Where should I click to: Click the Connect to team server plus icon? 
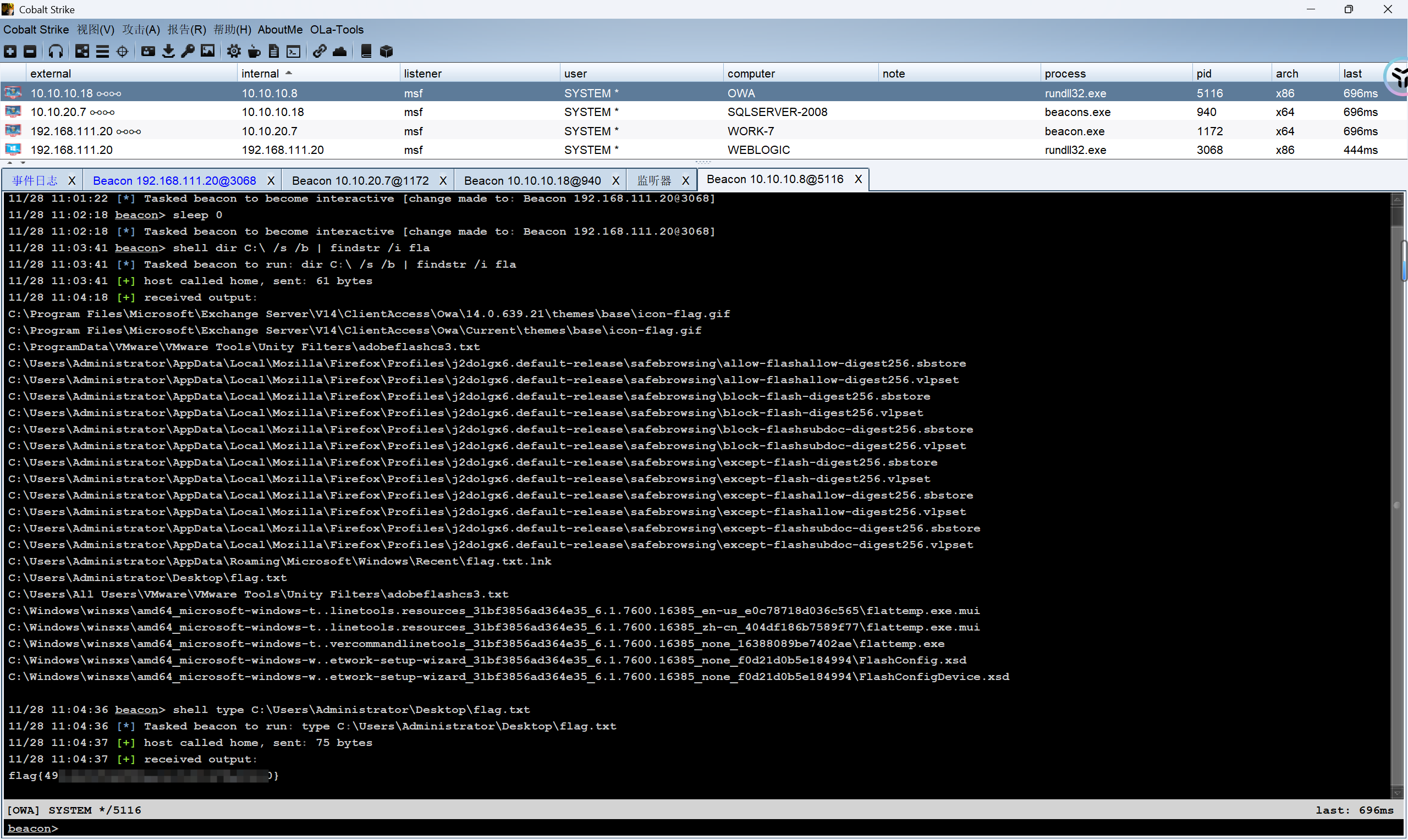click(x=10, y=52)
